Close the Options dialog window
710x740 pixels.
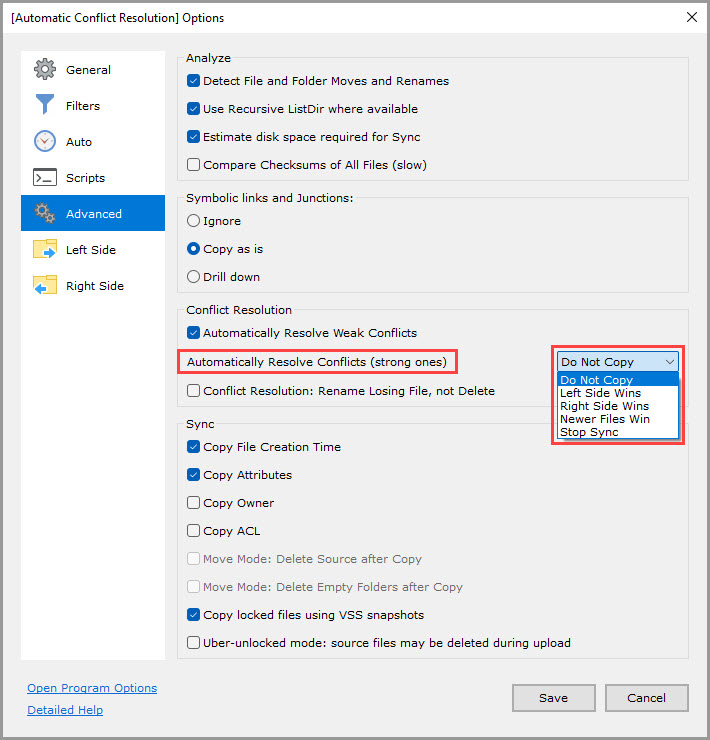click(692, 17)
